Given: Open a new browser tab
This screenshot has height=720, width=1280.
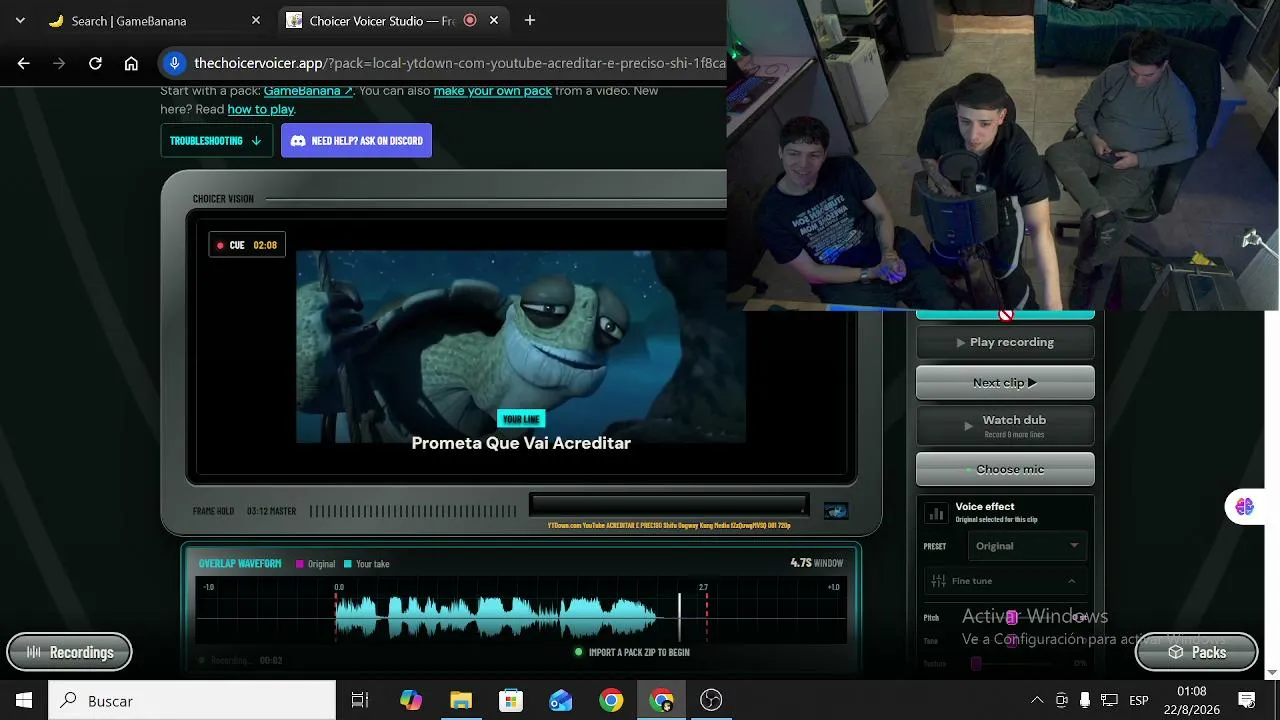Looking at the screenshot, I should pos(530,20).
